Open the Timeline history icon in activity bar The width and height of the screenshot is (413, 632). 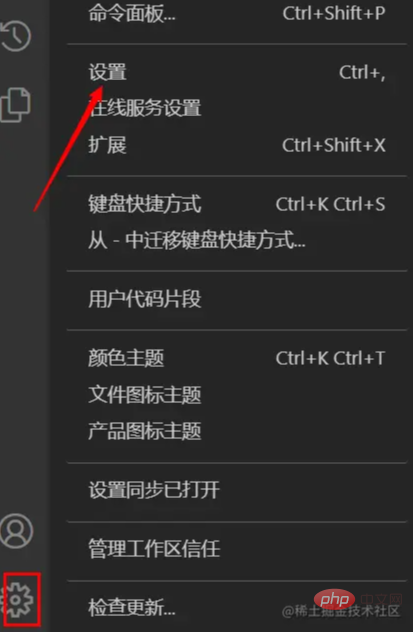point(15,36)
